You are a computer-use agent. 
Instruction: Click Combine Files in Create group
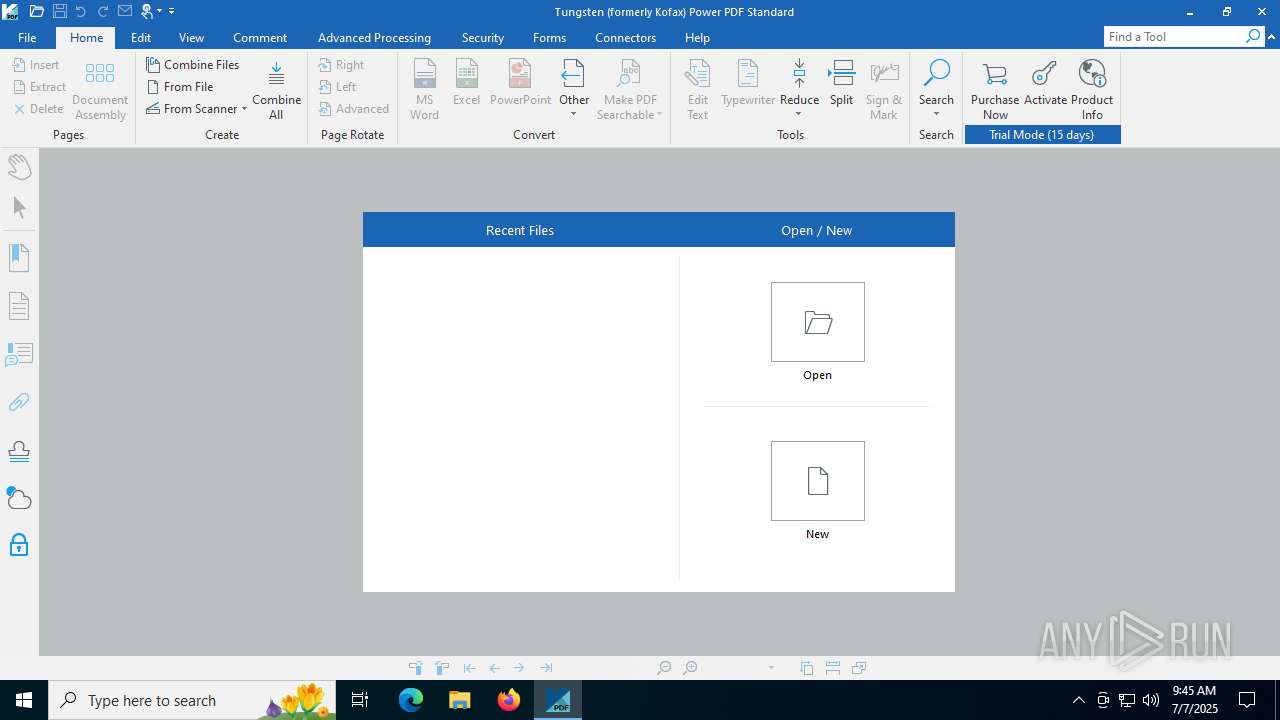click(x=193, y=64)
